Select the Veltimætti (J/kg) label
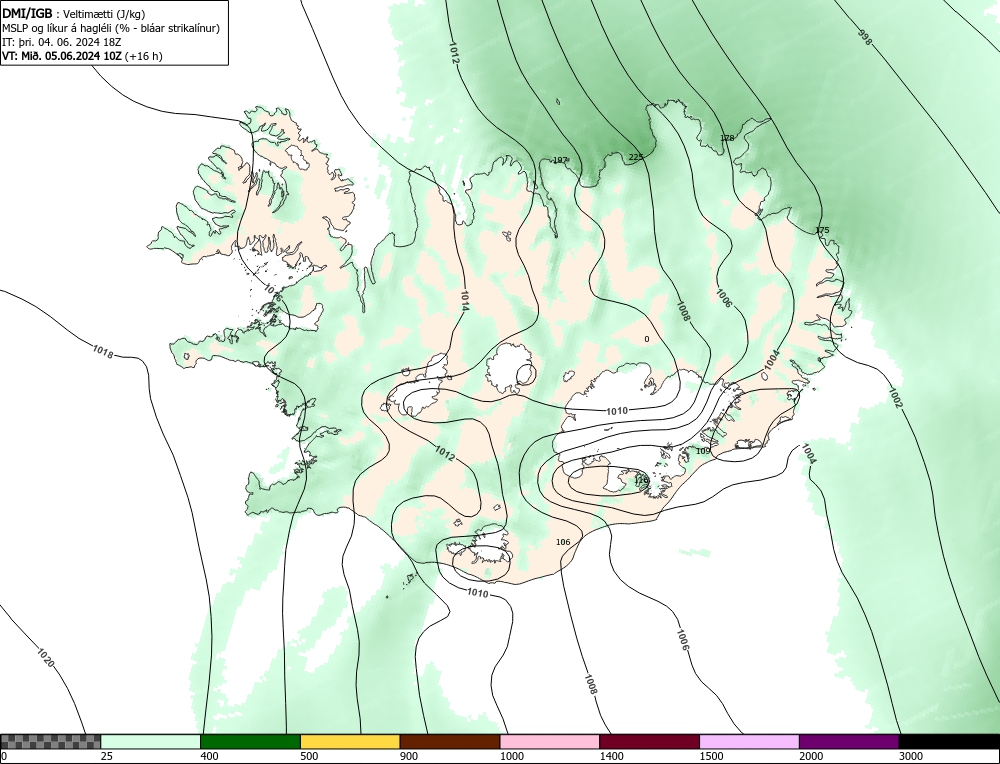Image resolution: width=1000 pixels, height=764 pixels. 104,13
